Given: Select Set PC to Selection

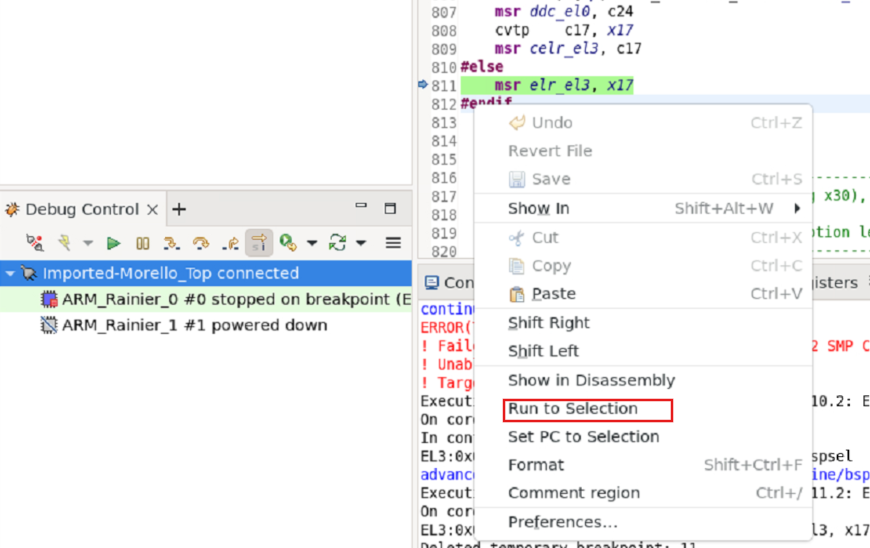Looking at the screenshot, I should coord(583,437).
